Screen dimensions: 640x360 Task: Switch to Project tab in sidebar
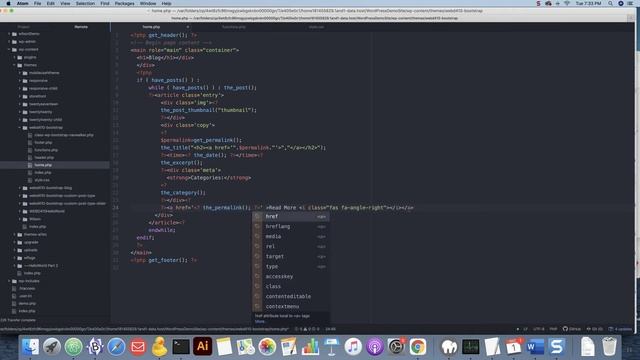(x=23, y=27)
